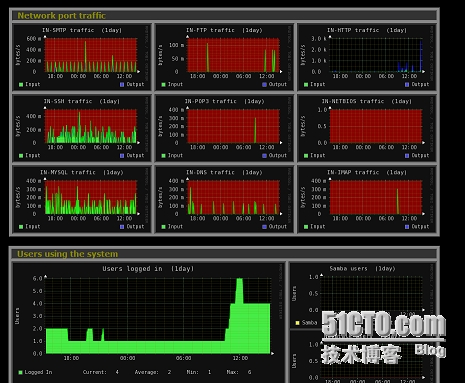
Task: Click the blue Output swatch in IN-MYSQL legend
Action: click(122, 227)
